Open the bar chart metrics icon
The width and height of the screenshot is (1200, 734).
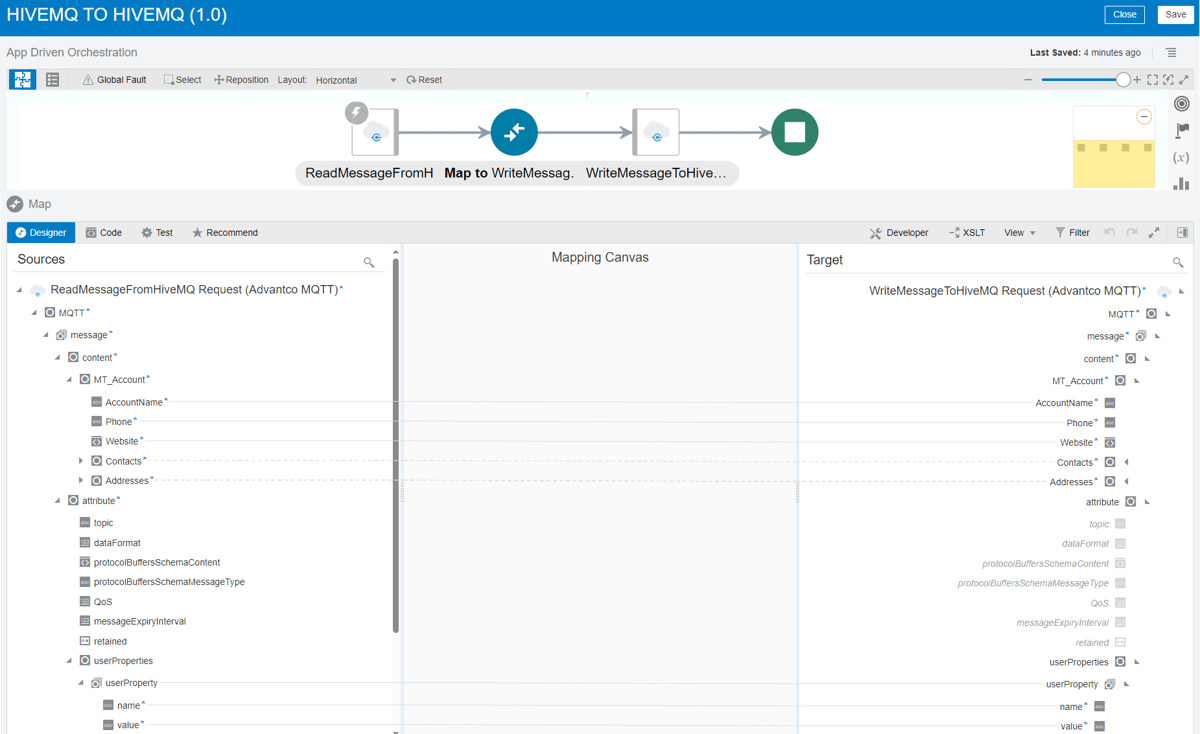1182,183
